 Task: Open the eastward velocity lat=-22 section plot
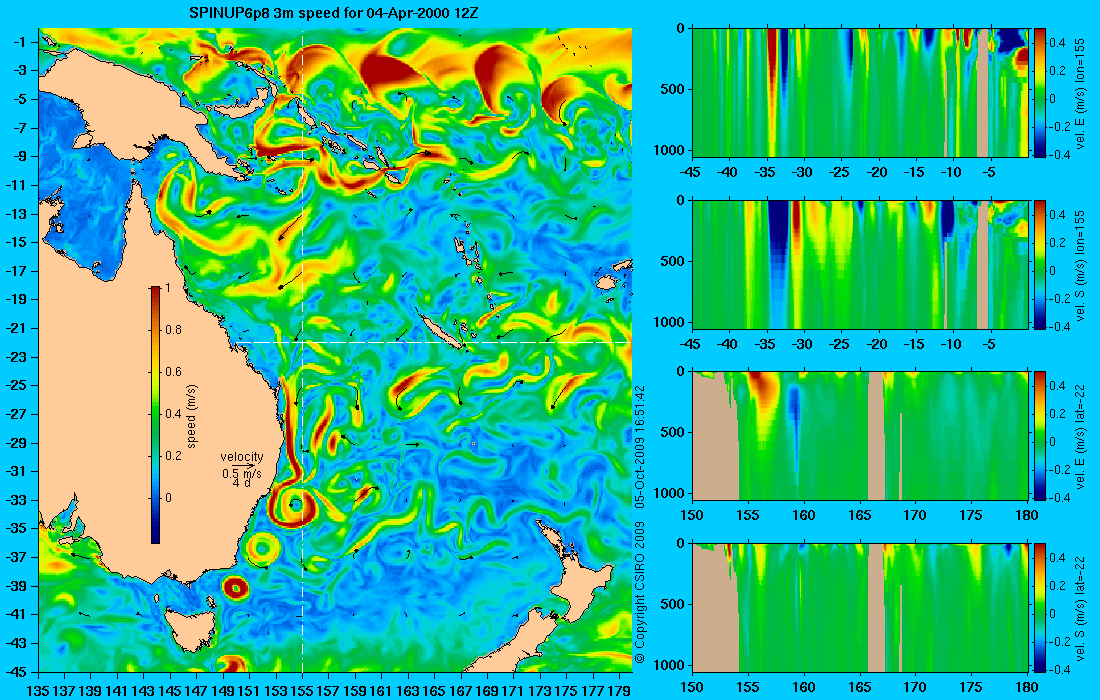[861, 436]
